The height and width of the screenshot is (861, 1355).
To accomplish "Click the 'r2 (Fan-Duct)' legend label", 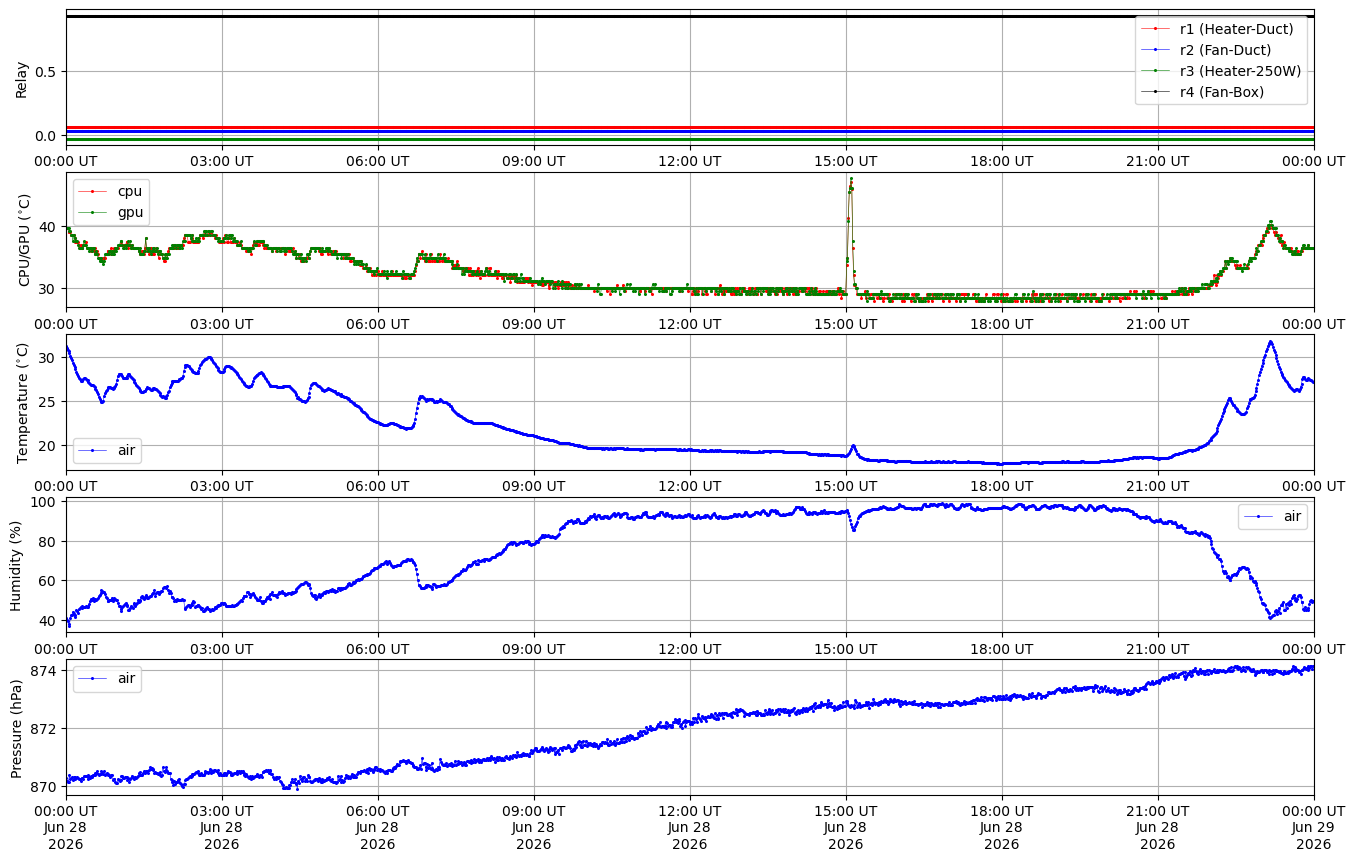I will pyautogui.click(x=1225, y=50).
